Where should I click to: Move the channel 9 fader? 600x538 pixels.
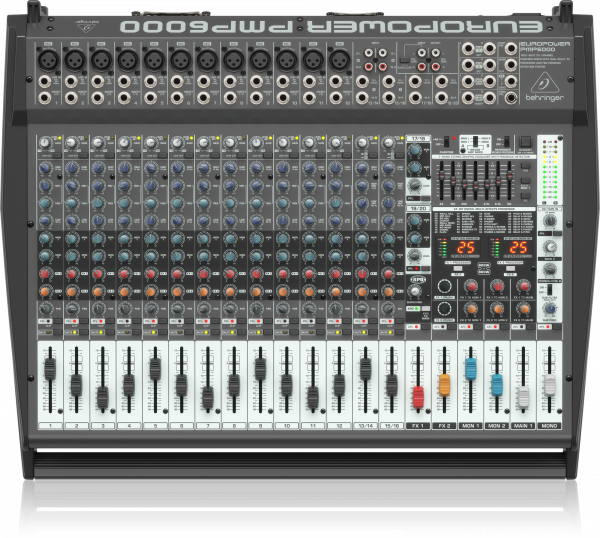pos(260,369)
